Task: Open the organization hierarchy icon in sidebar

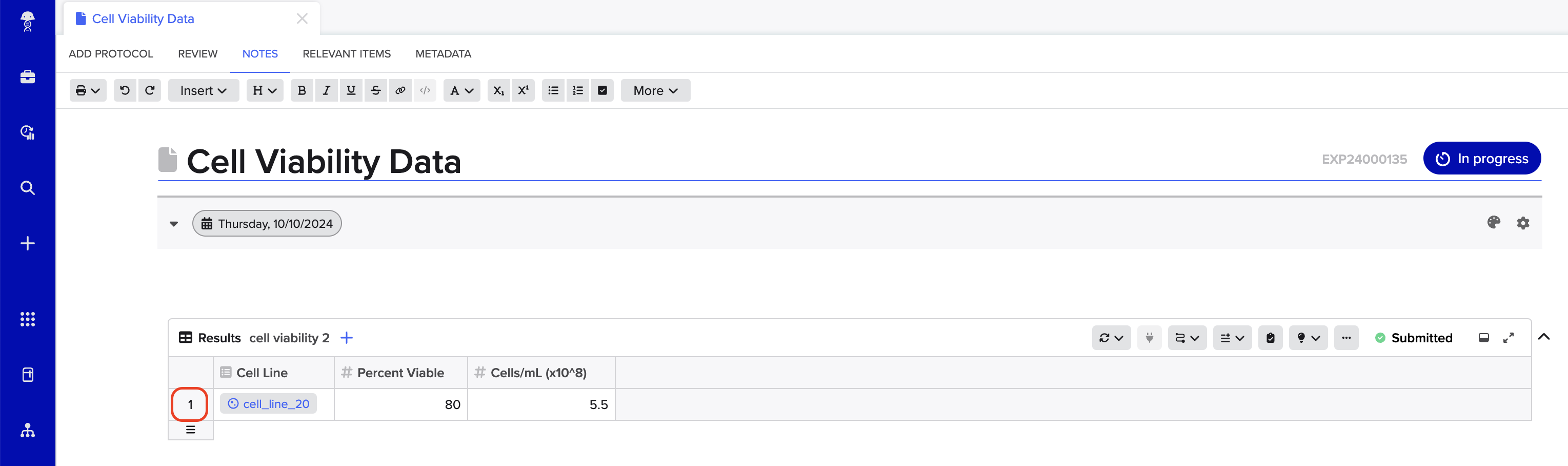Action: (x=27, y=431)
